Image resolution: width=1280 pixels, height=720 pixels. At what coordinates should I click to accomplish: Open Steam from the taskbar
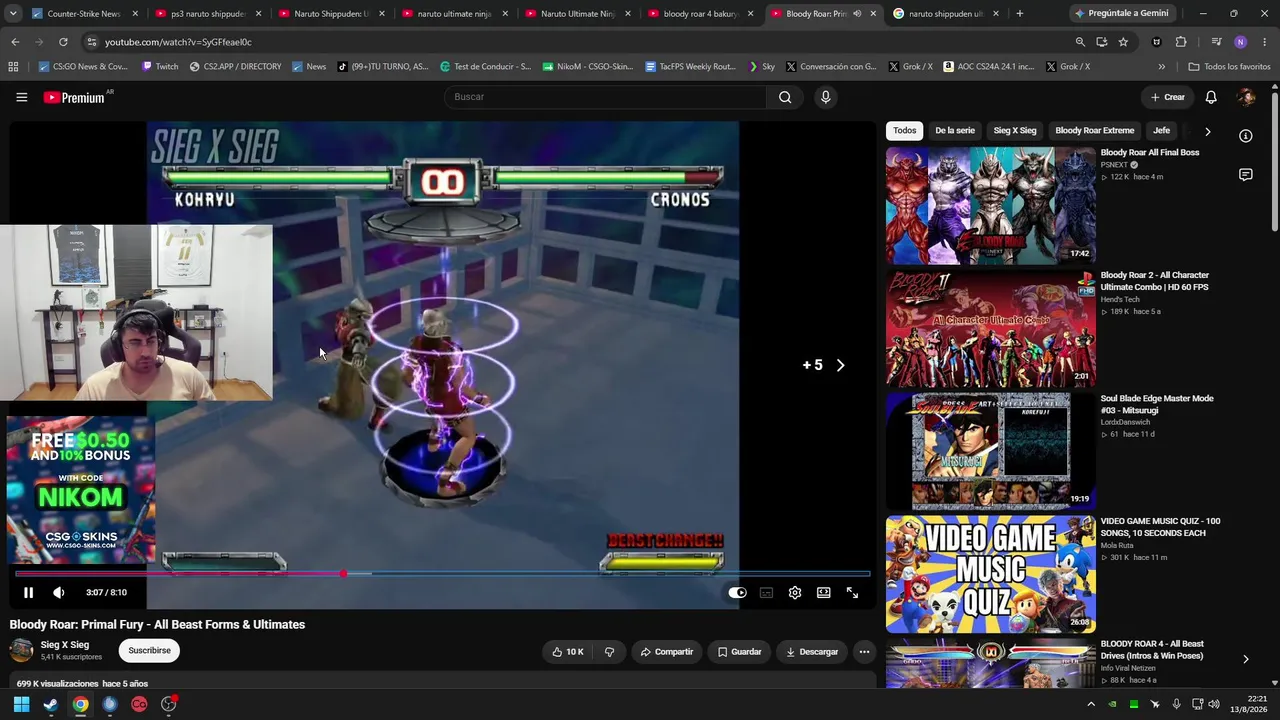tap(51, 704)
